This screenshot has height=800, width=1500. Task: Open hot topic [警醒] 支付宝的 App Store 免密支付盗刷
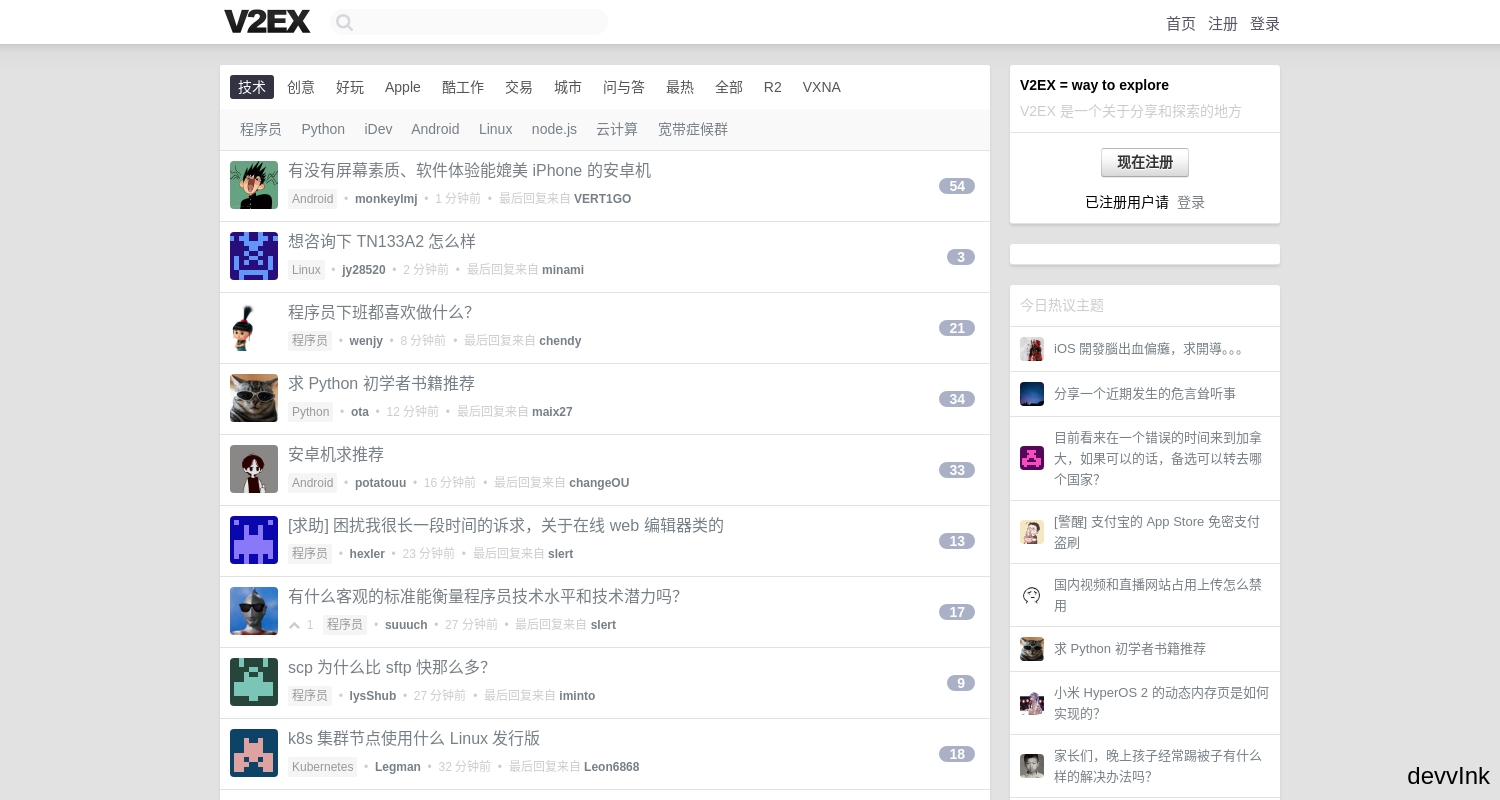[x=1157, y=532]
